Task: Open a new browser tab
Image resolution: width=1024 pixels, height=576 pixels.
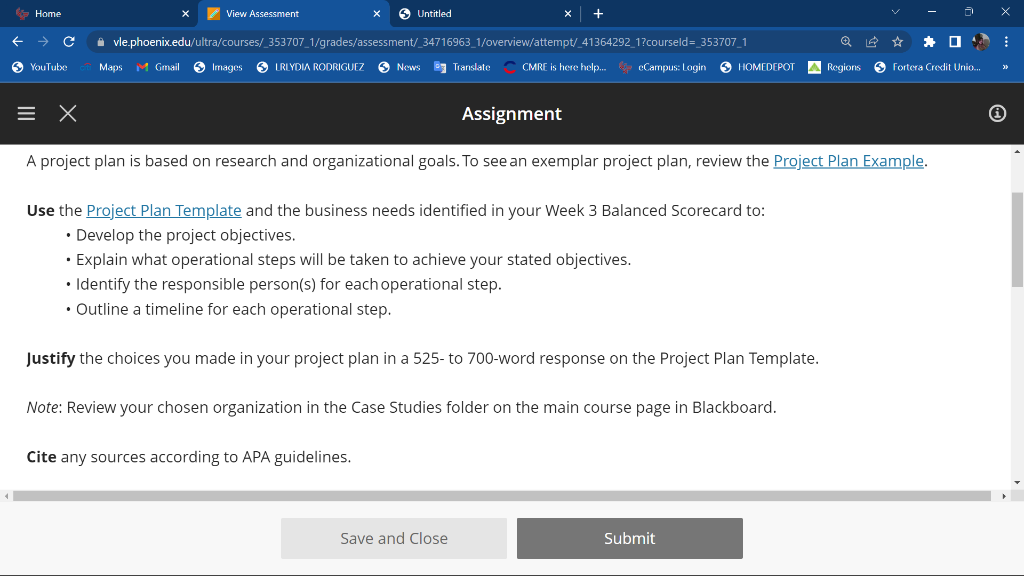Action: [x=598, y=14]
